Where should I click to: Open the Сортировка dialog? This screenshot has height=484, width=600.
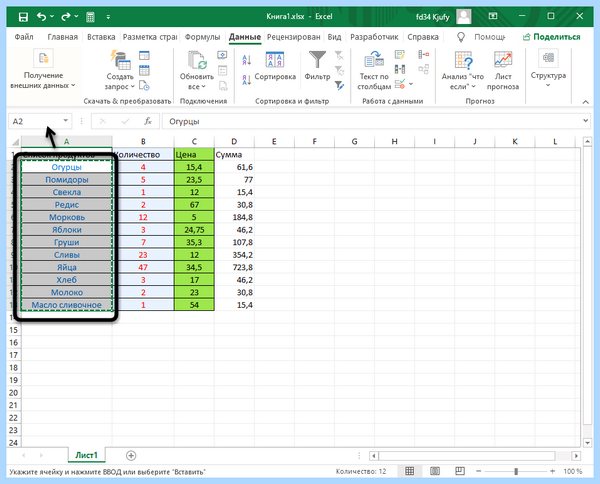point(275,67)
